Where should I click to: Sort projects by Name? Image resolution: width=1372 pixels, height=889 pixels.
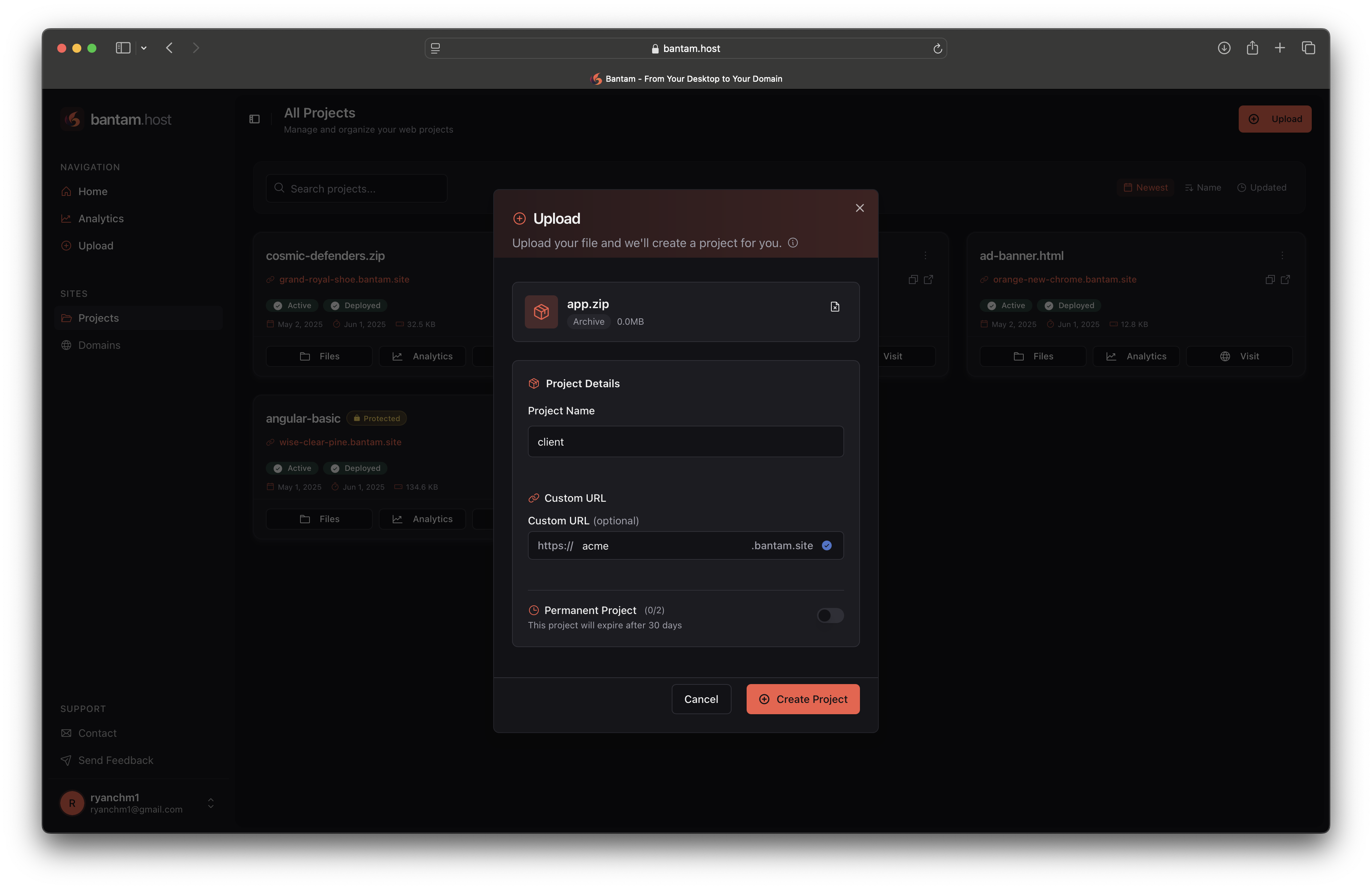click(x=1203, y=188)
